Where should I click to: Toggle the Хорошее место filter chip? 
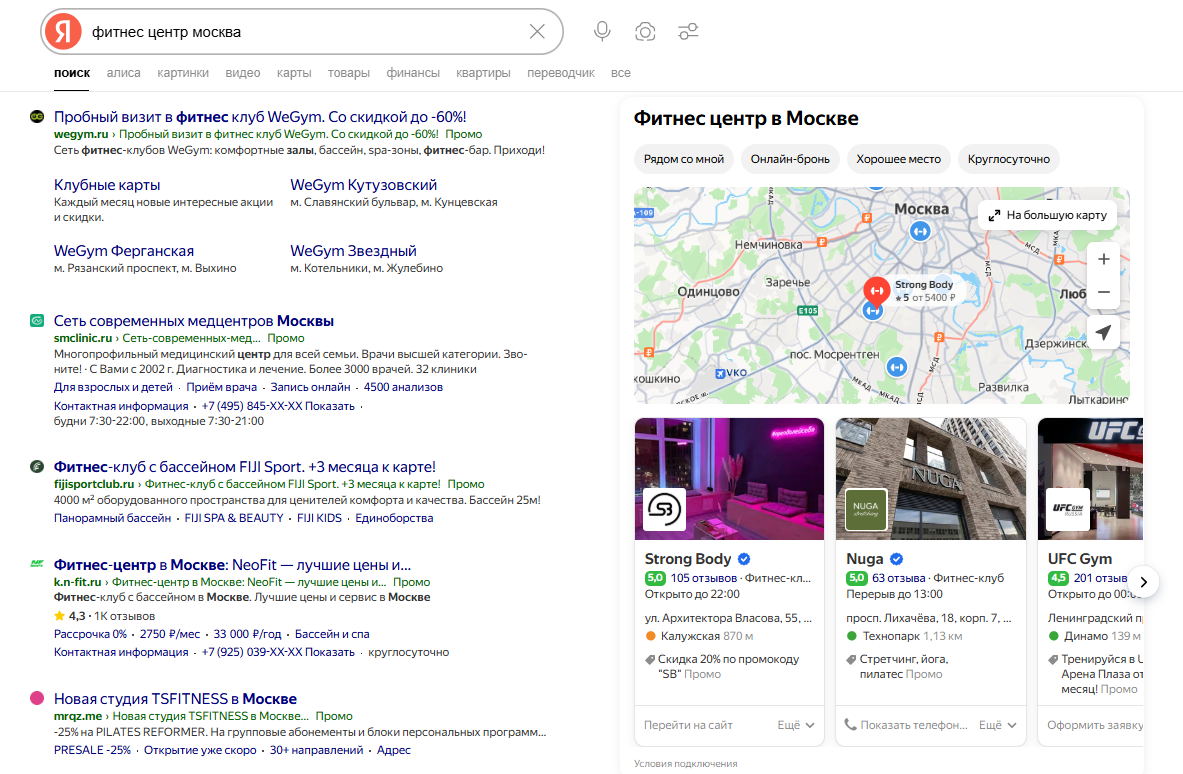[899, 159]
